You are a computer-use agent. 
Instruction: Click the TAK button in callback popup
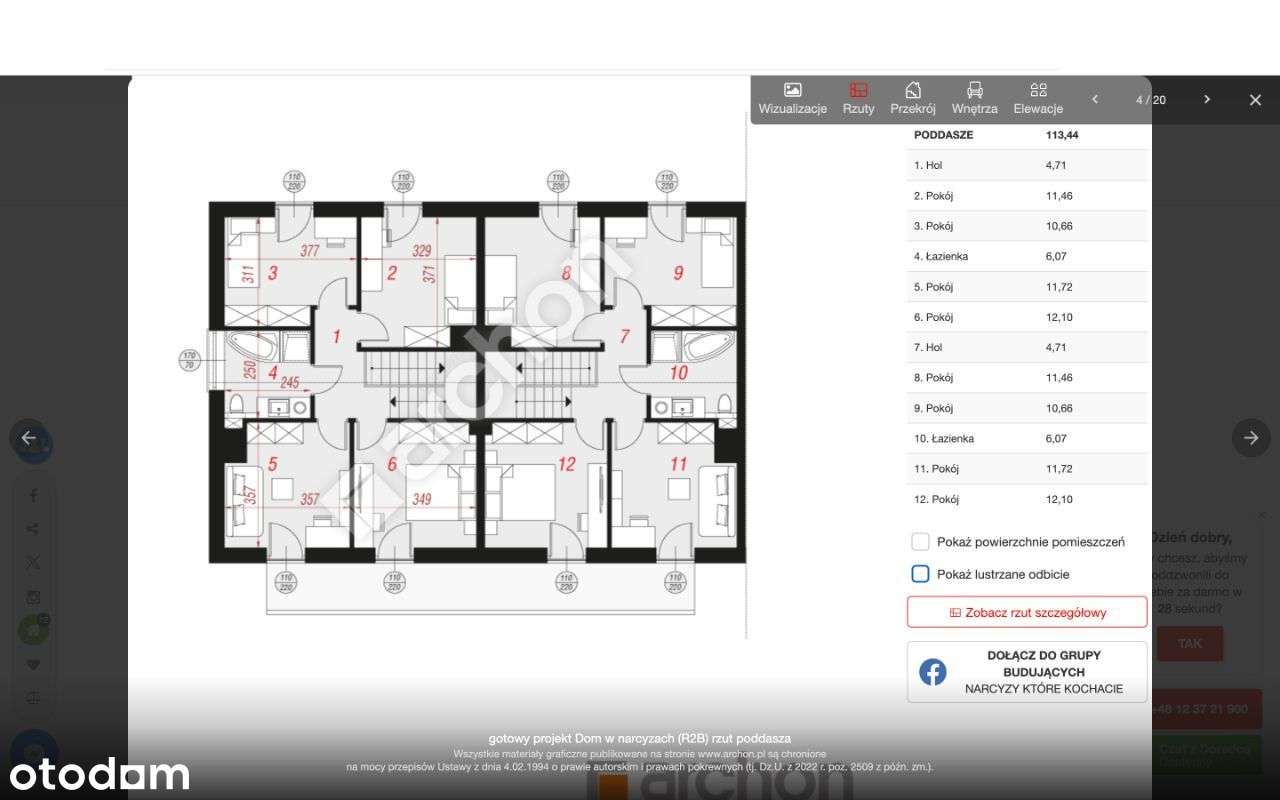click(x=1190, y=643)
